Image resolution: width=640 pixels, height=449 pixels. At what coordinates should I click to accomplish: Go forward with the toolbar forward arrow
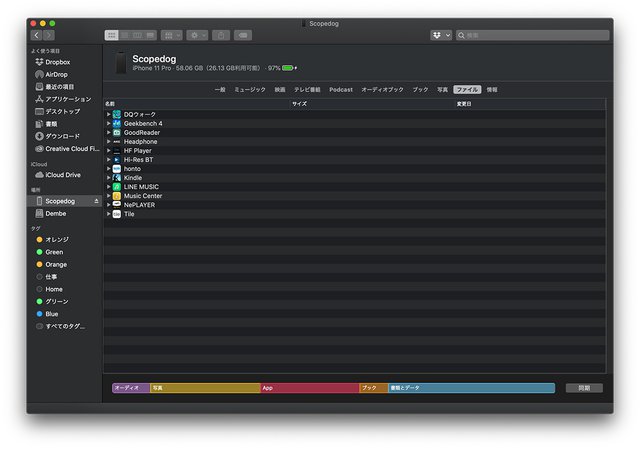point(49,35)
